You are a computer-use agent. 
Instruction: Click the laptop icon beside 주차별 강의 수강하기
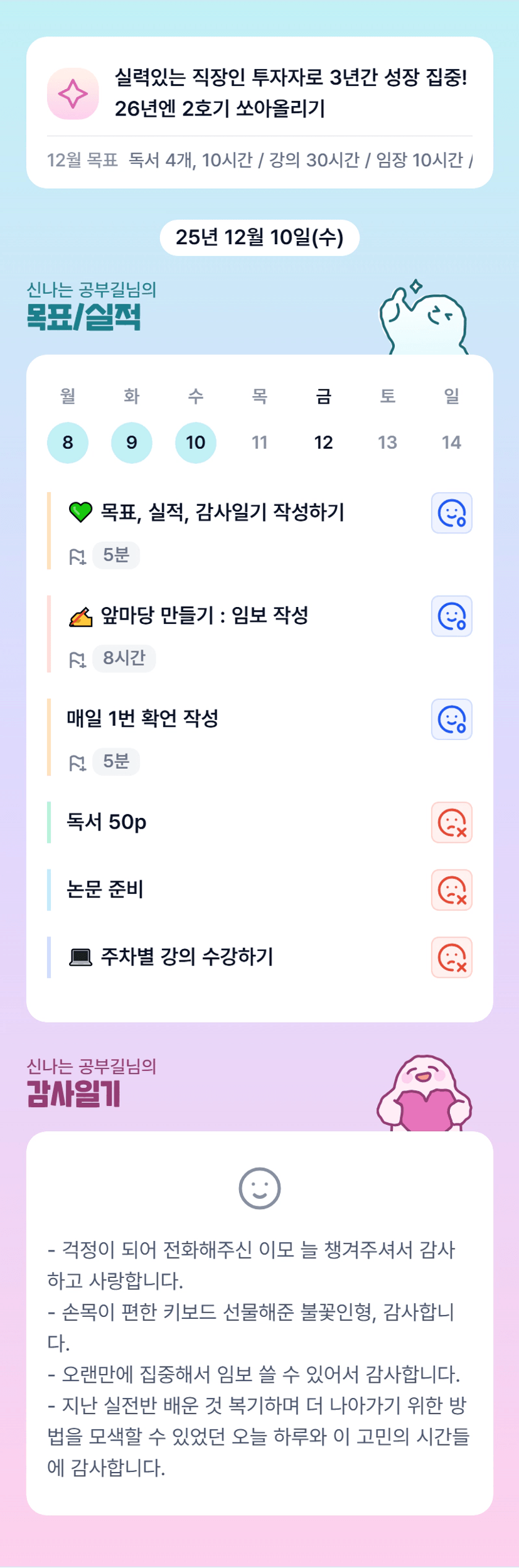(x=80, y=957)
